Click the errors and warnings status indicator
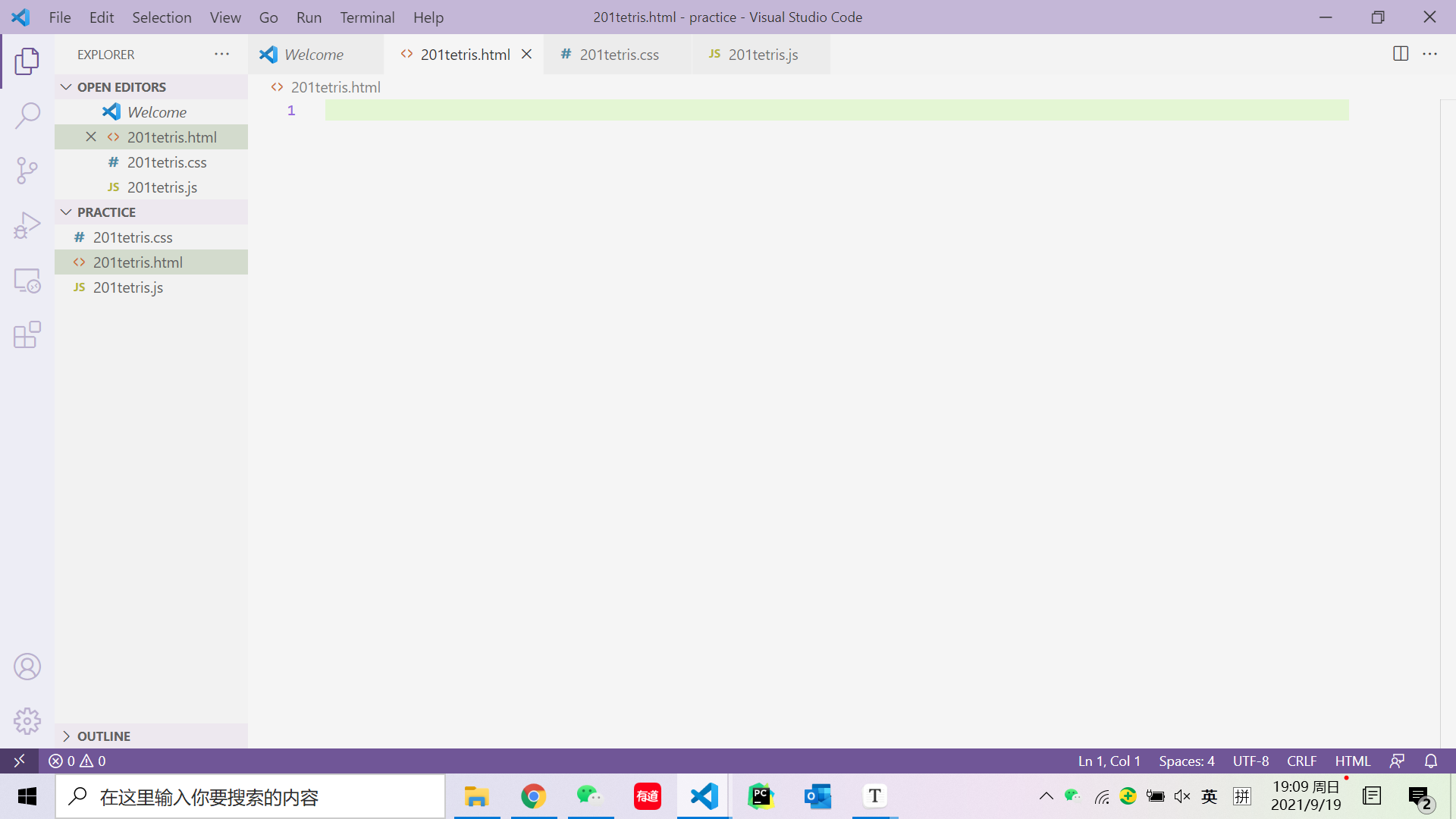The height and width of the screenshot is (819, 1456). 77,761
